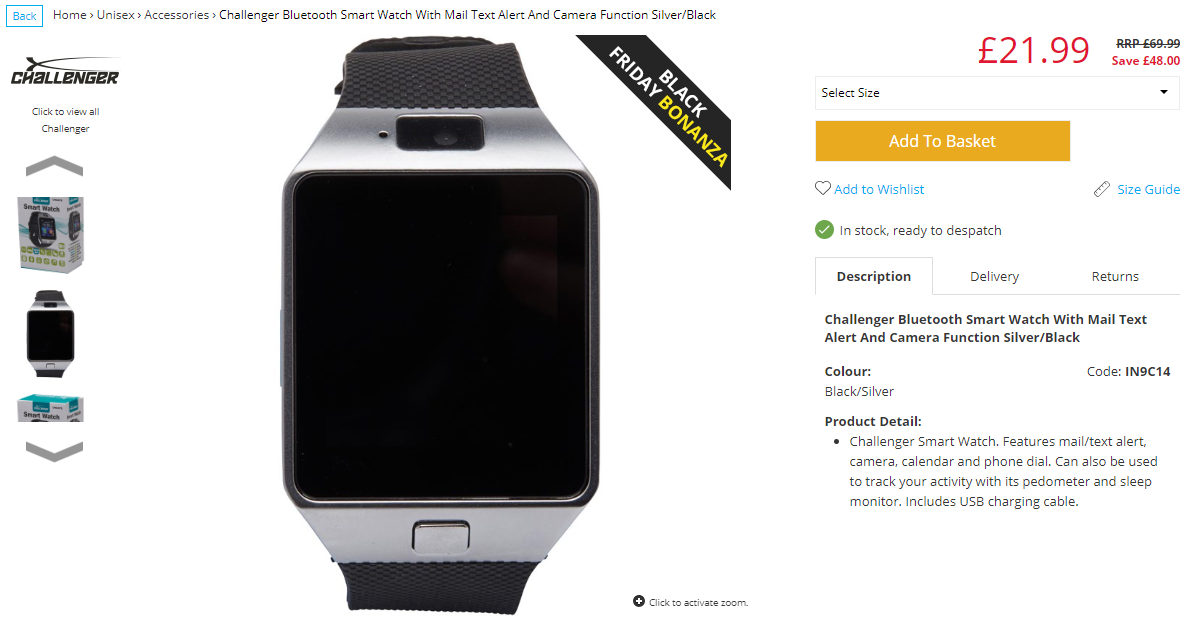The height and width of the screenshot is (623, 1186).
Task: Click the size guide ruler icon
Action: click(1102, 189)
